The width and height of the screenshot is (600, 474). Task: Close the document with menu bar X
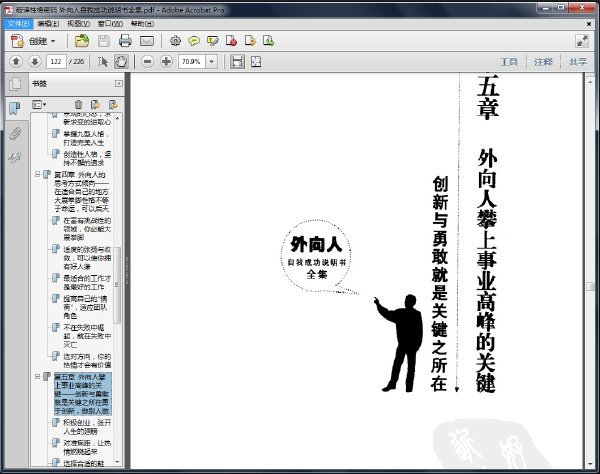(589, 24)
